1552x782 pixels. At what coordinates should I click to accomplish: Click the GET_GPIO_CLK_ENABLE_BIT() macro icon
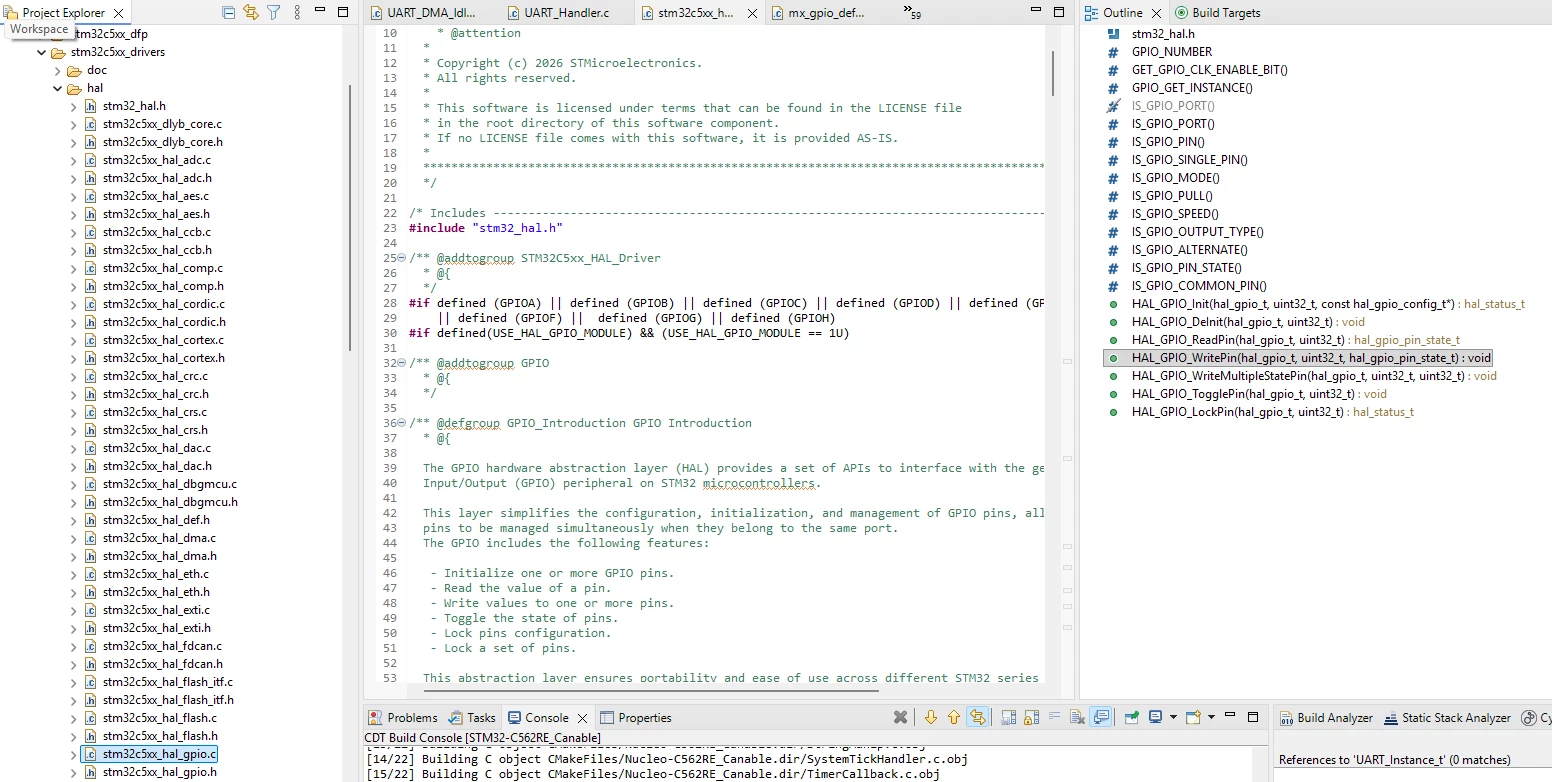coord(1113,70)
